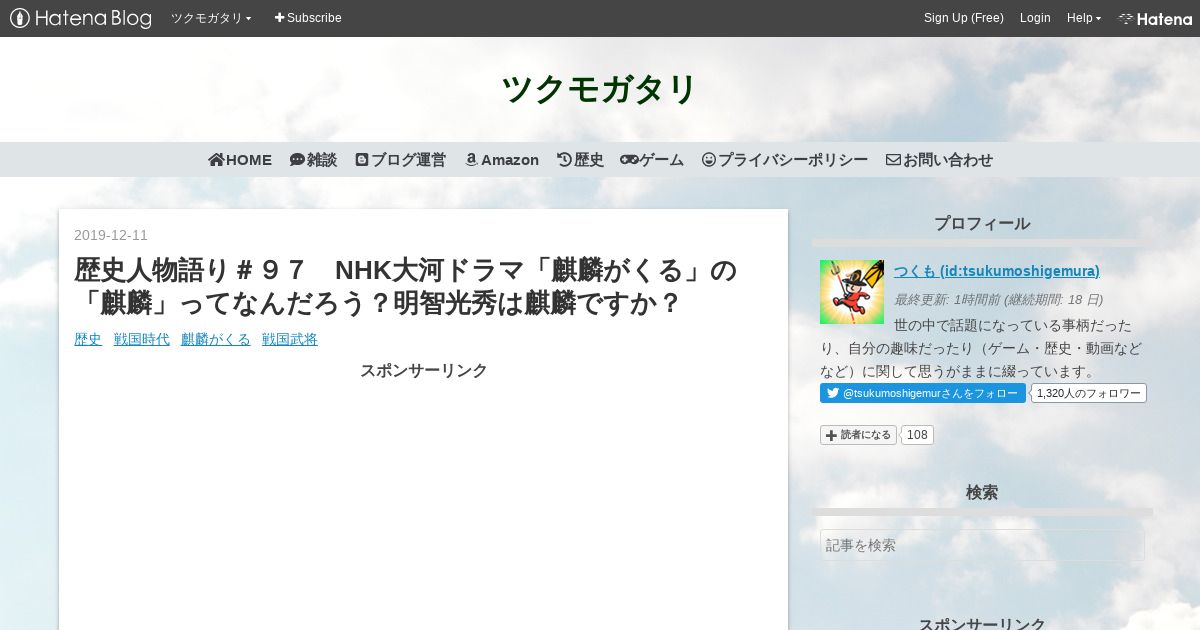Click the Hatena logo at top right

(x=1155, y=18)
